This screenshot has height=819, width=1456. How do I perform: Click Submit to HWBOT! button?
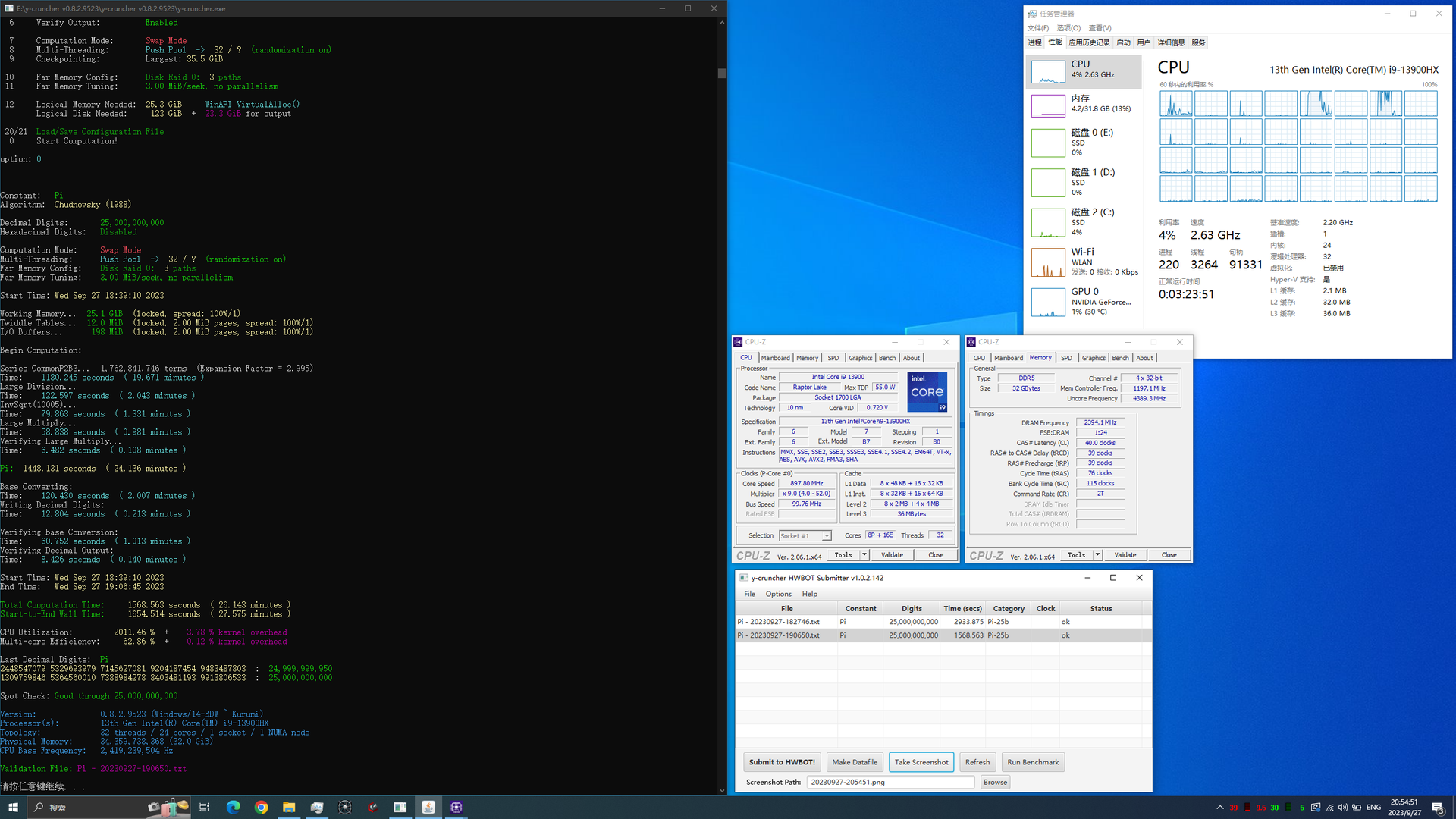click(x=782, y=762)
